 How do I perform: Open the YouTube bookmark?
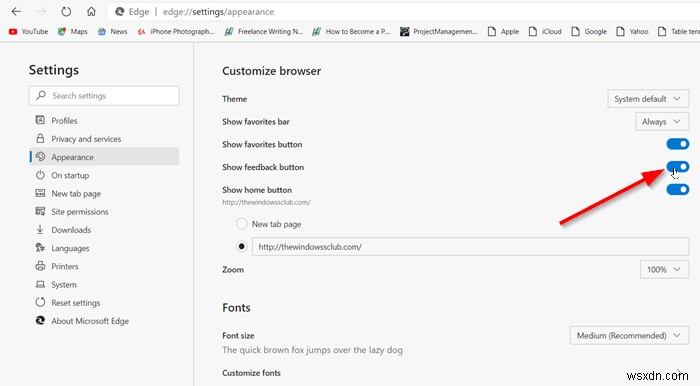28,31
